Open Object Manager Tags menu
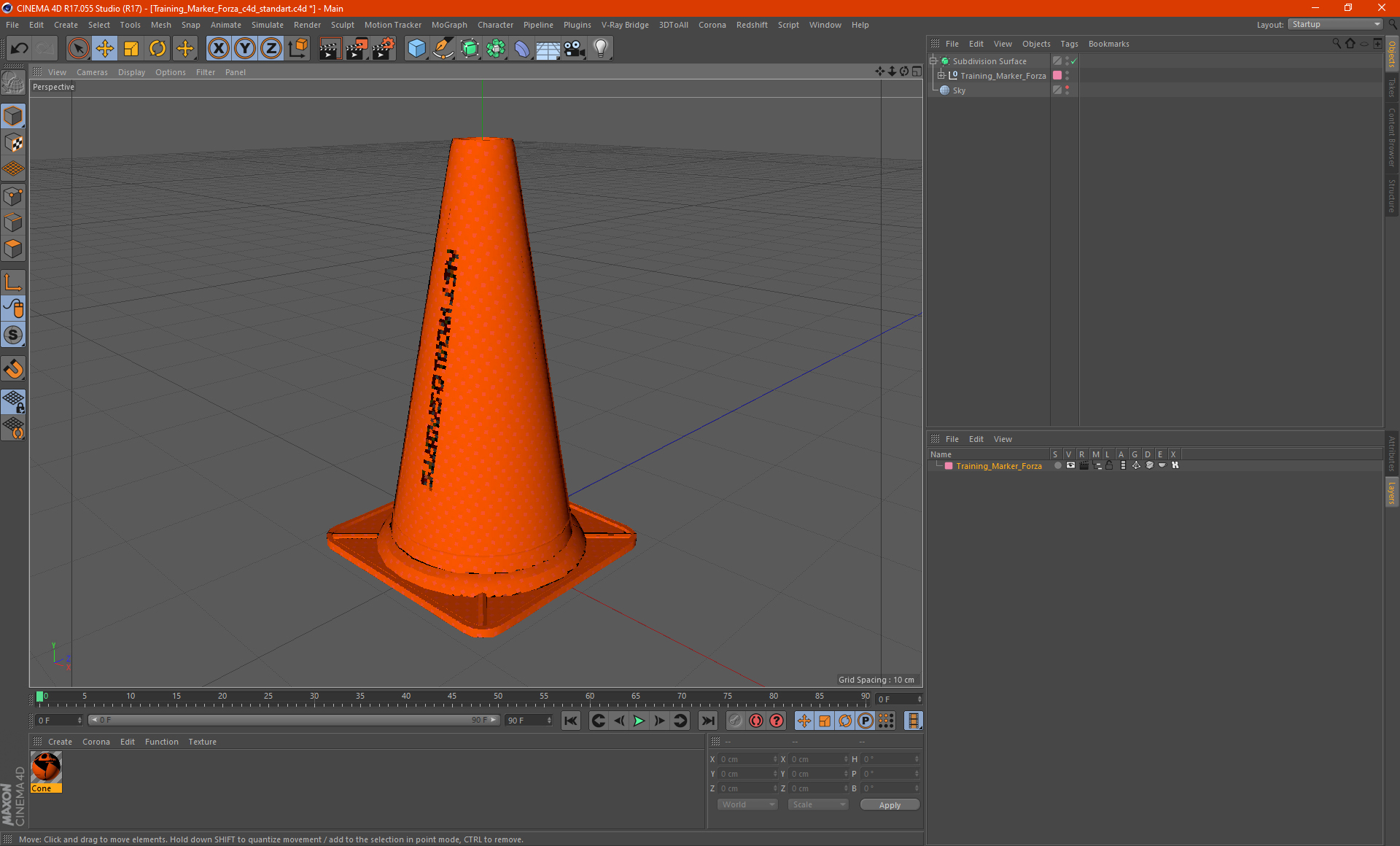This screenshot has width=1400, height=846. tap(1069, 44)
